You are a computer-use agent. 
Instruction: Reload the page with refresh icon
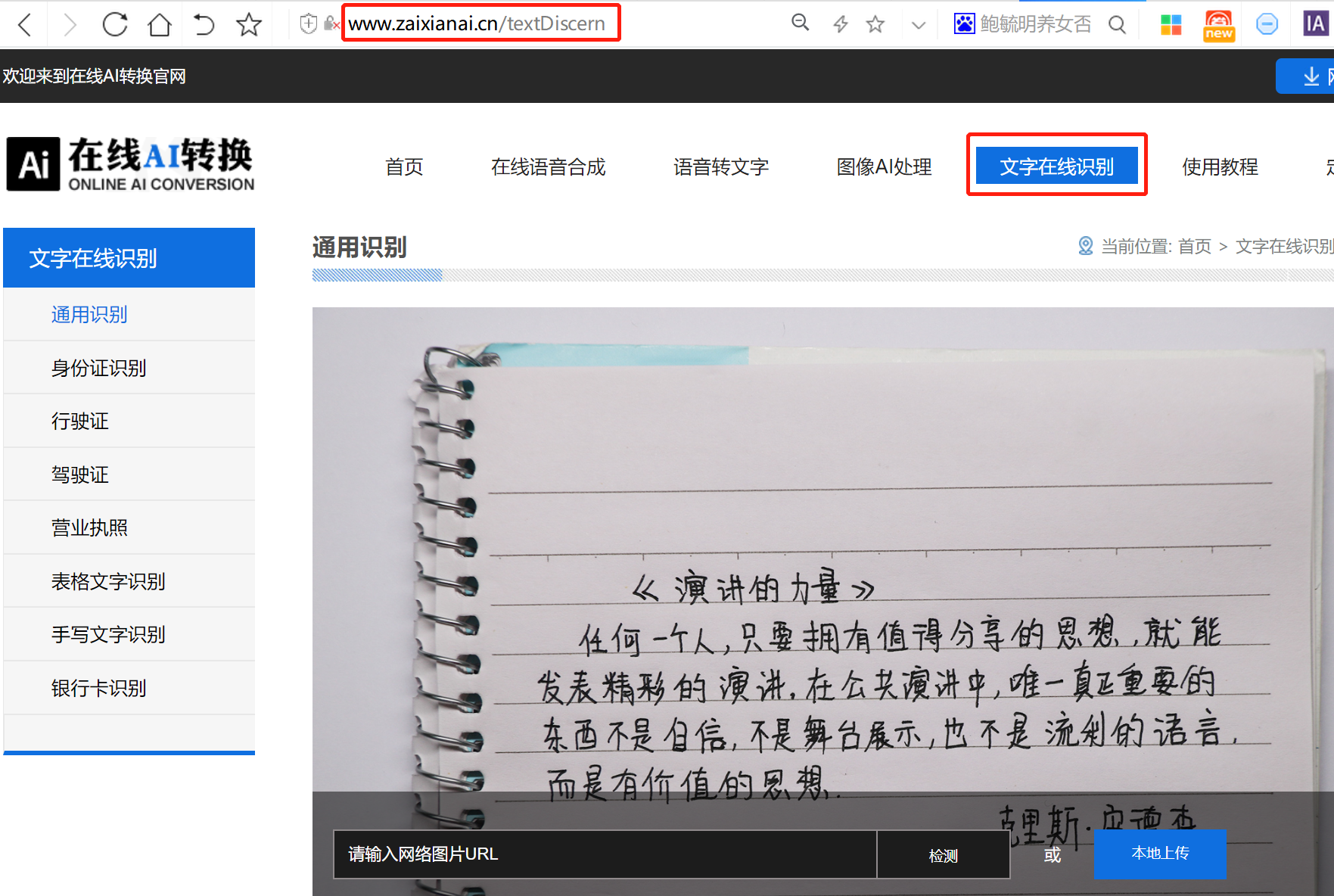(x=115, y=24)
